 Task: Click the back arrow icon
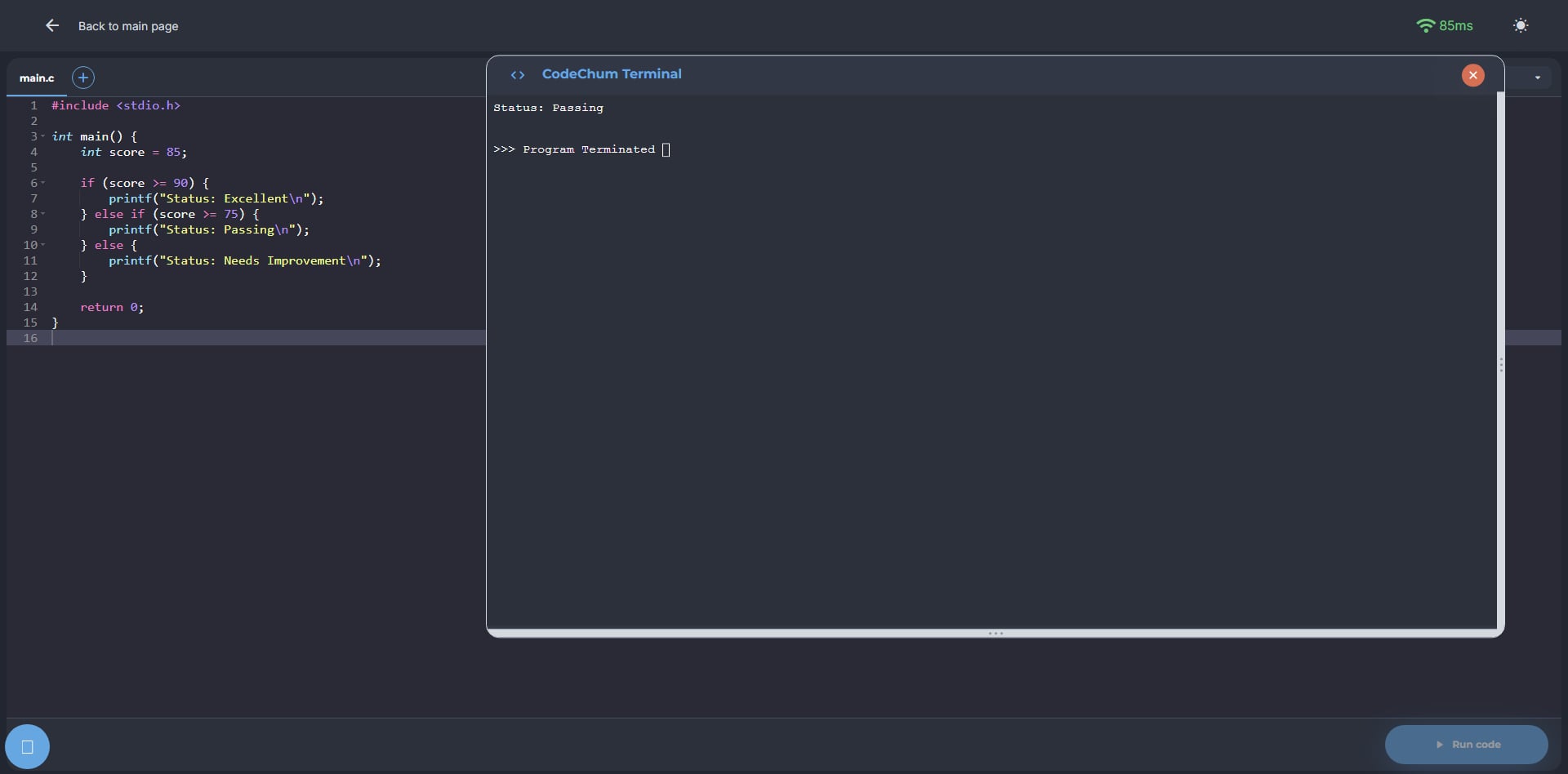tap(52, 26)
